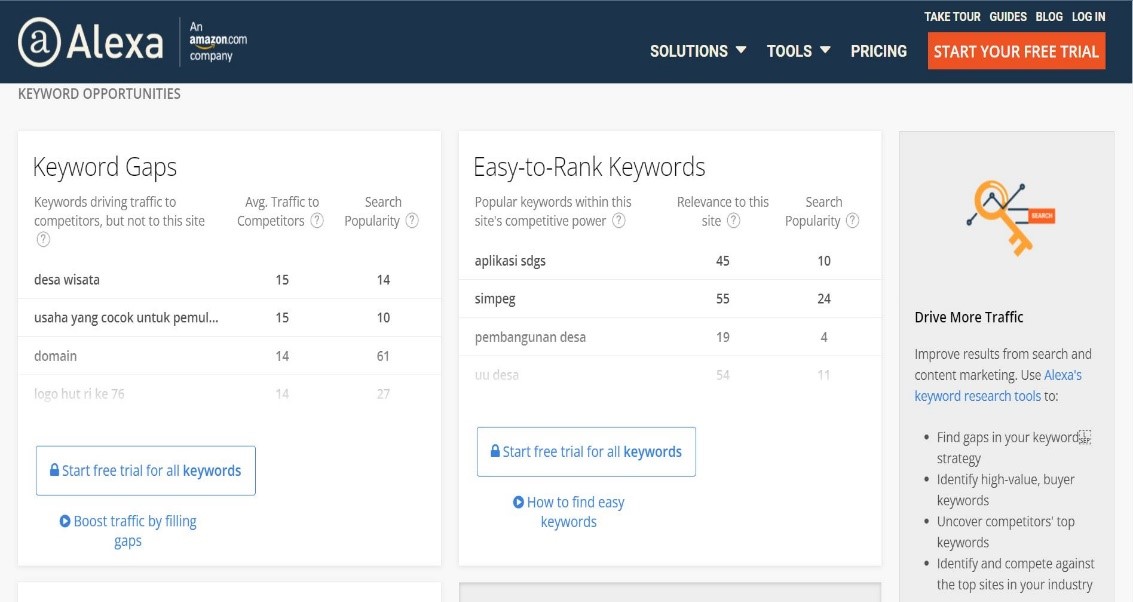Open How to find easy keywords link
Image resolution: width=1133 pixels, height=602 pixels.
(569, 512)
